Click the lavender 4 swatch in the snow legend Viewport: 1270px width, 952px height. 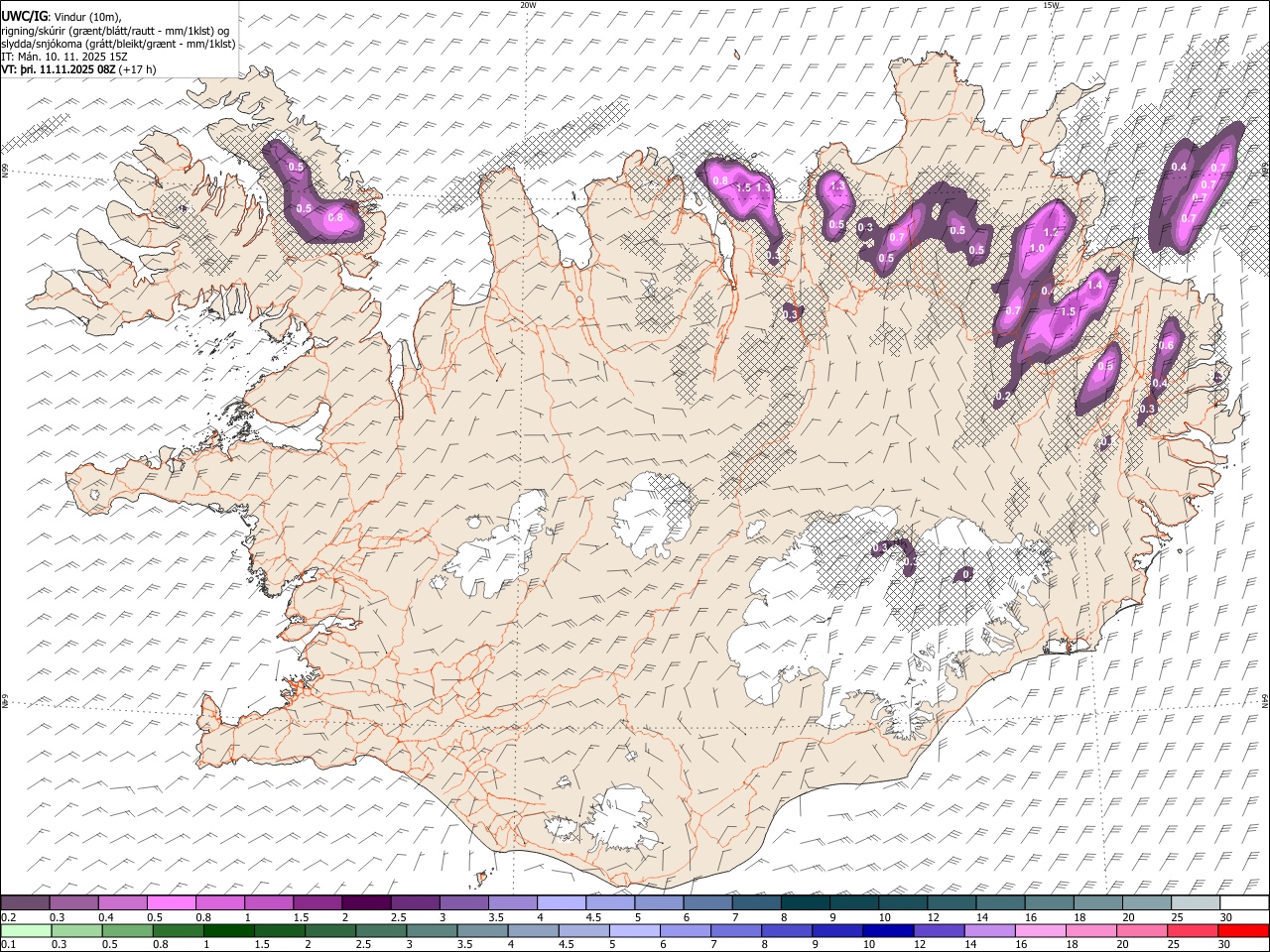[561, 902]
